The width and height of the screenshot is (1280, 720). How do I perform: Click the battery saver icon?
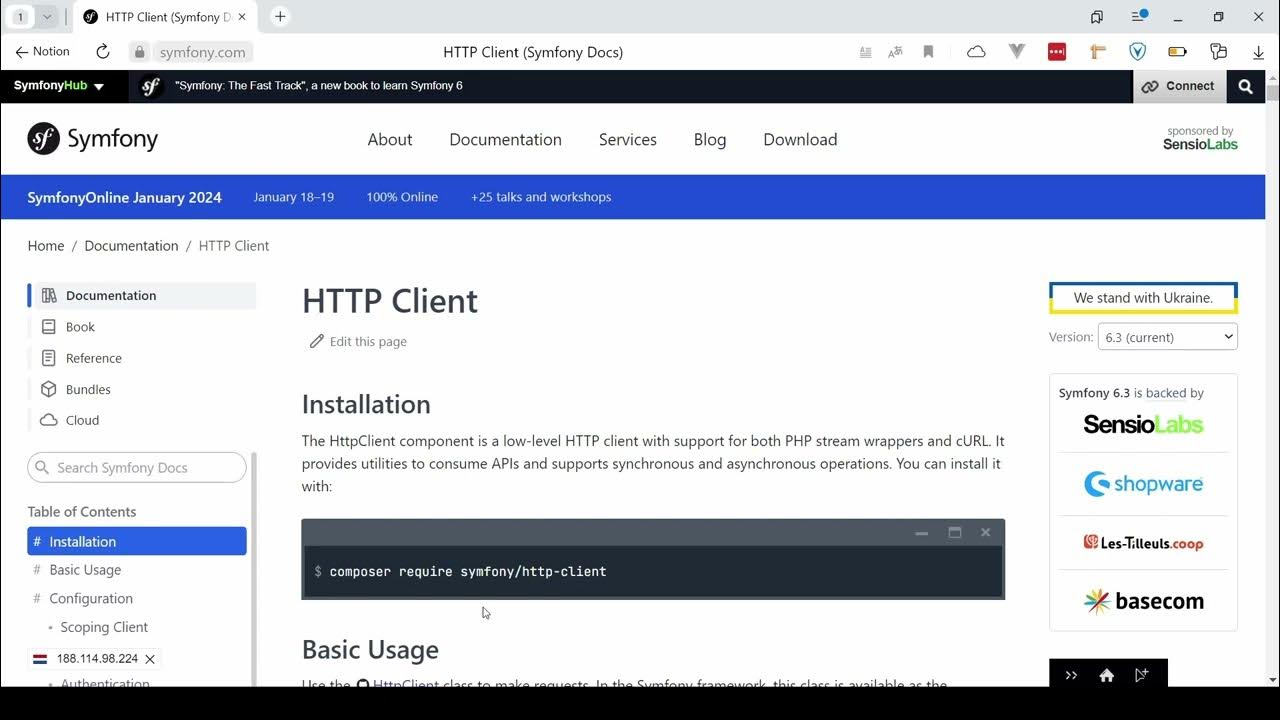(x=1177, y=52)
